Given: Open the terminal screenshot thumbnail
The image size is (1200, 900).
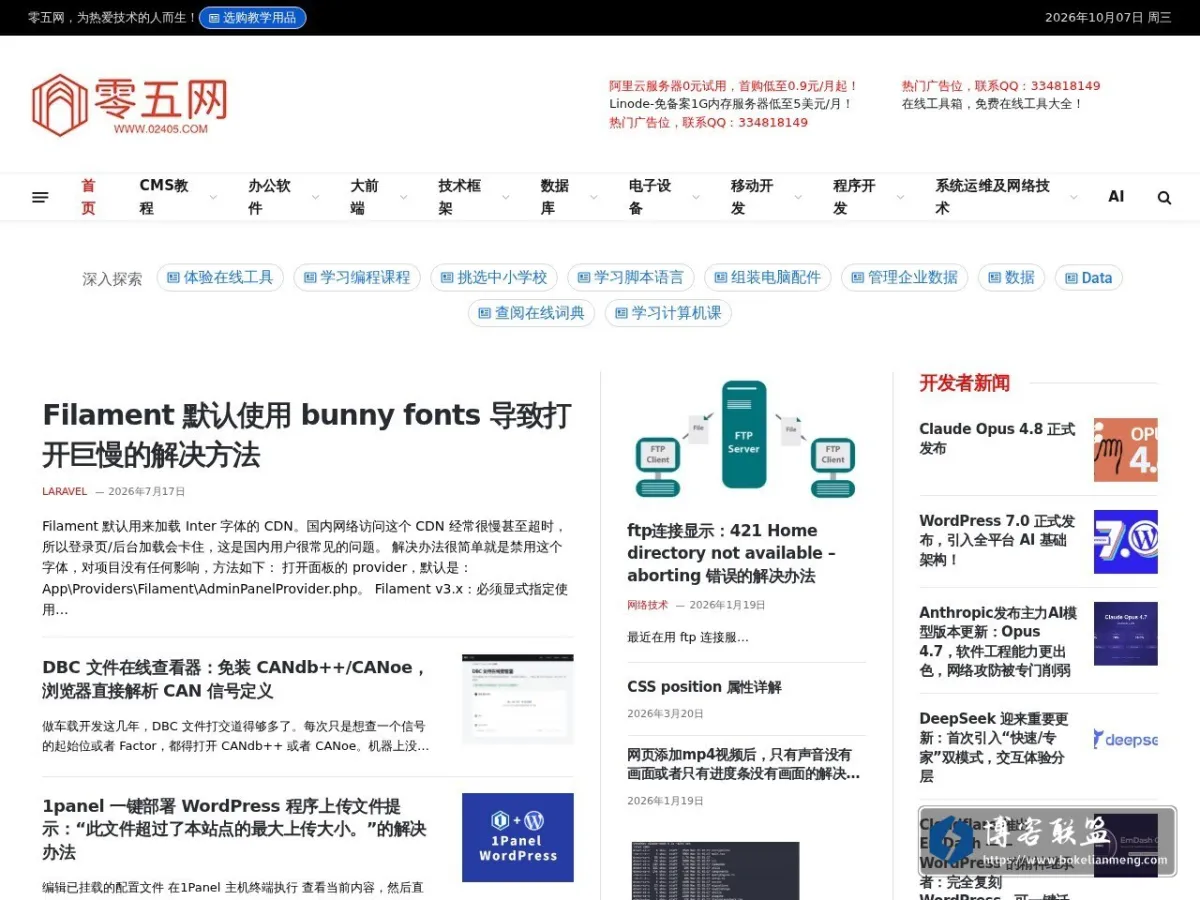Looking at the screenshot, I should point(716,871).
